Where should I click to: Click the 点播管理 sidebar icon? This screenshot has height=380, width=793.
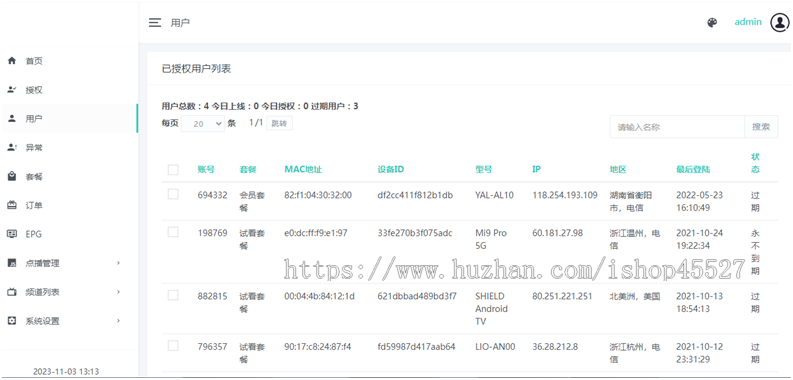pyautogui.click(x=12, y=263)
